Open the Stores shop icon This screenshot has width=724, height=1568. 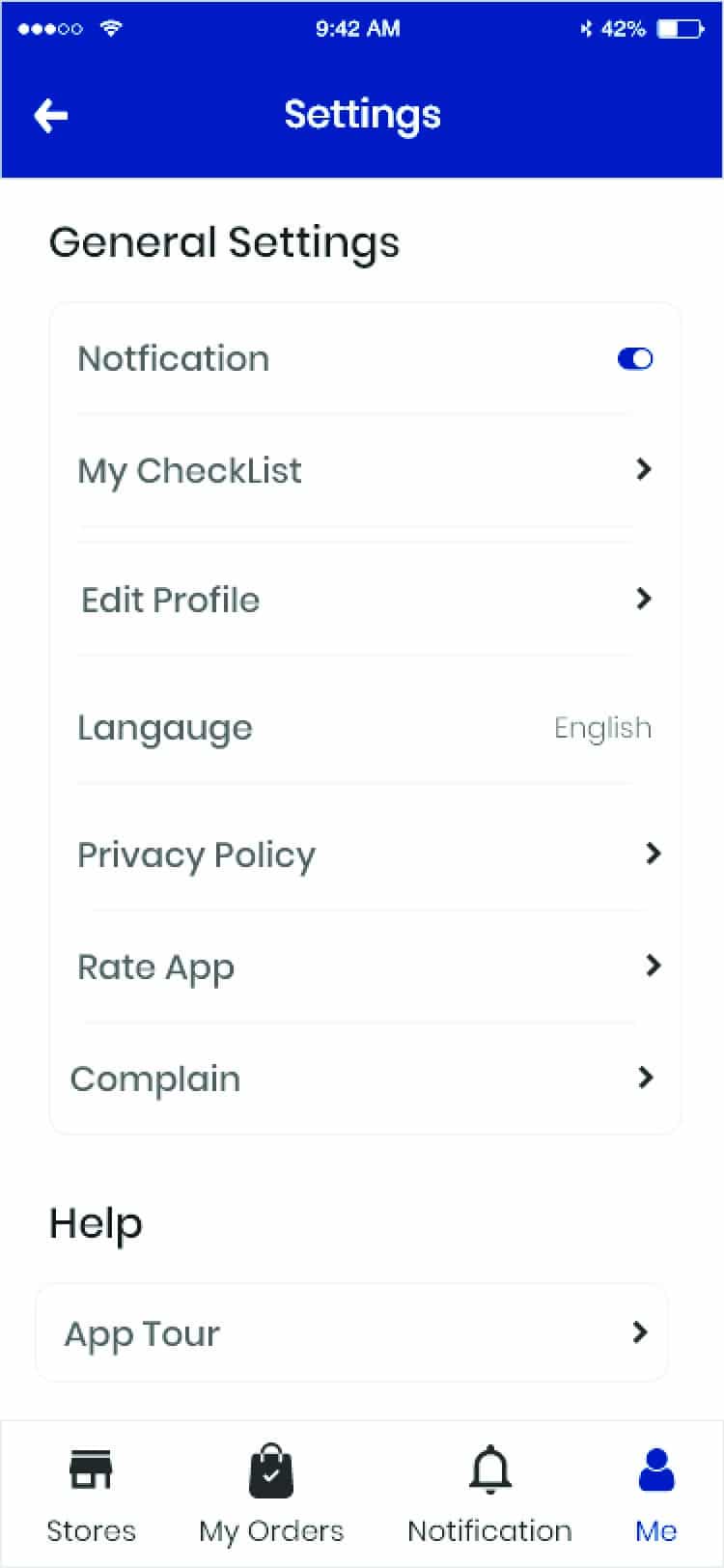coord(92,1470)
